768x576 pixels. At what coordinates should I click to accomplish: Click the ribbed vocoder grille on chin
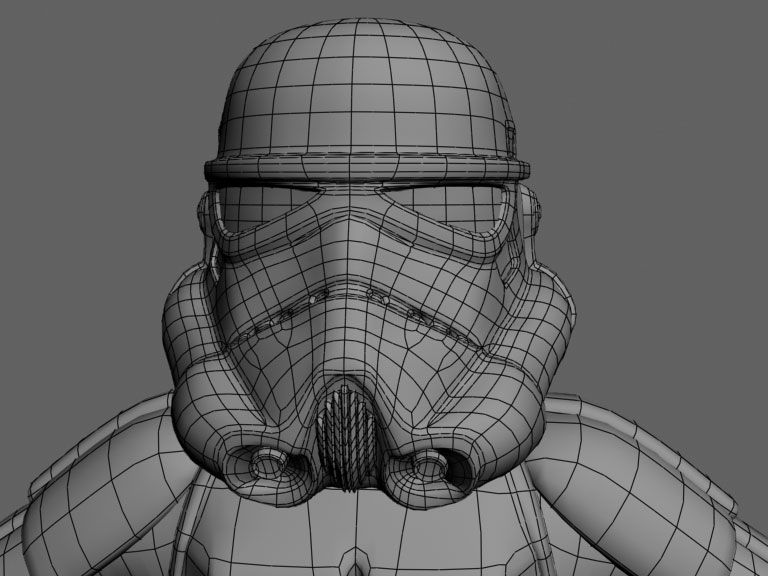(x=346, y=437)
